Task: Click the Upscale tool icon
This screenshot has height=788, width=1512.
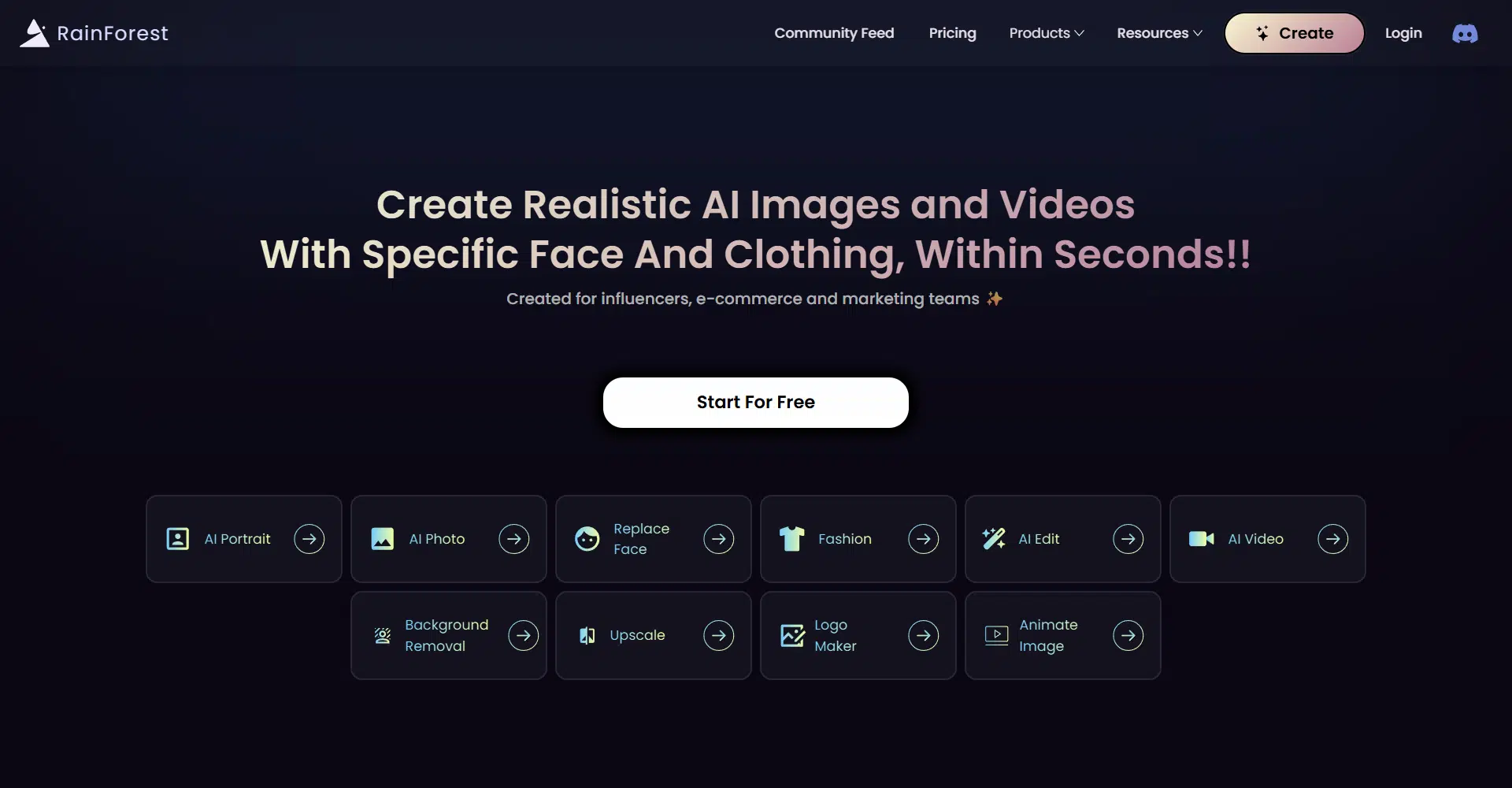Action: [x=587, y=635]
